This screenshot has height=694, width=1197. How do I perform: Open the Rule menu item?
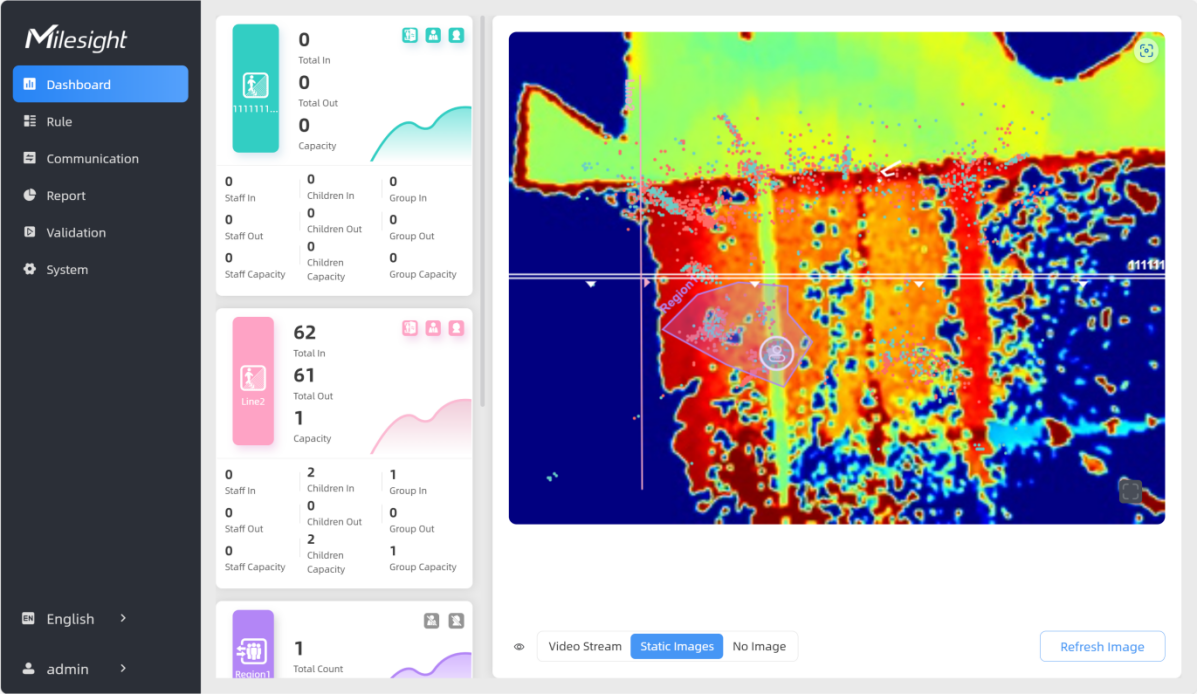click(59, 122)
